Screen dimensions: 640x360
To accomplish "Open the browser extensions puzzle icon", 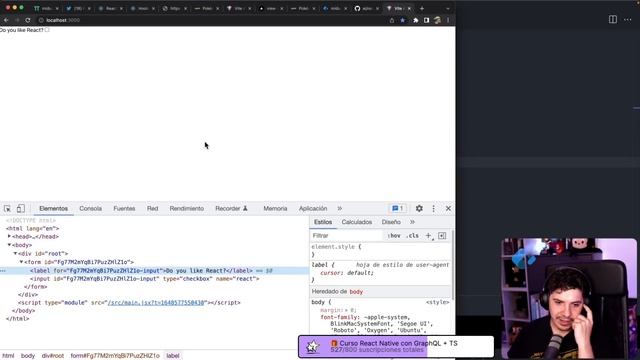I will pyautogui.click(x=416, y=20).
